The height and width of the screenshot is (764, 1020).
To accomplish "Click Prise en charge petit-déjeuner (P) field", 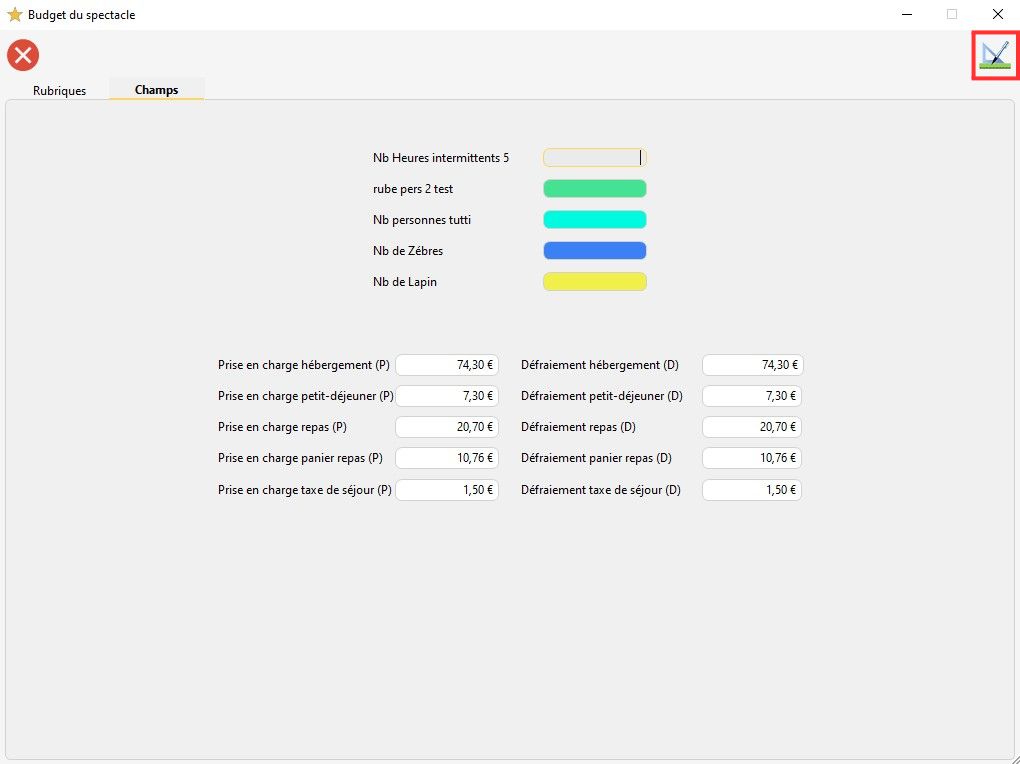I will (x=447, y=396).
